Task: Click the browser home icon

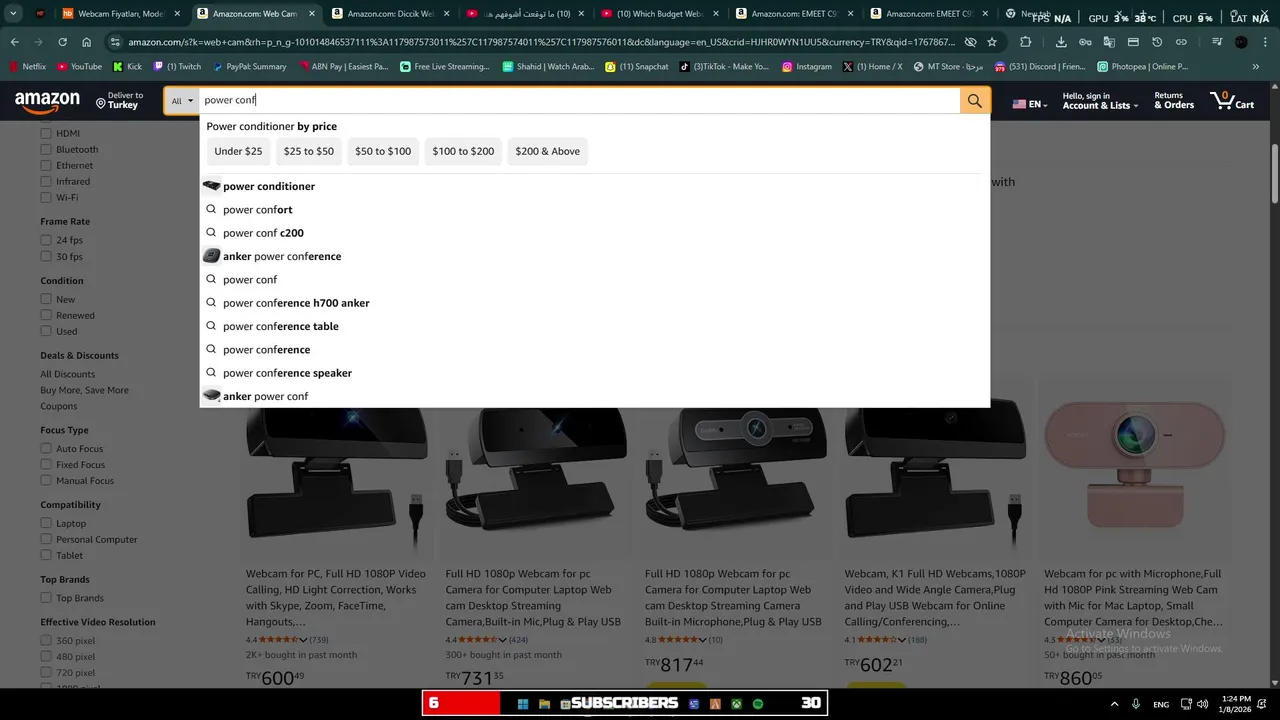Action: click(x=86, y=42)
